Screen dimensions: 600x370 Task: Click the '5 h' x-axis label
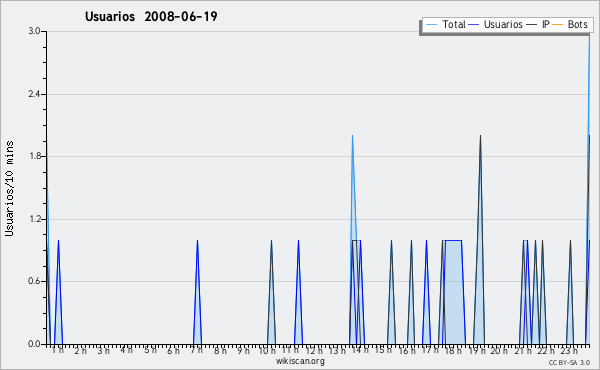click(150, 350)
